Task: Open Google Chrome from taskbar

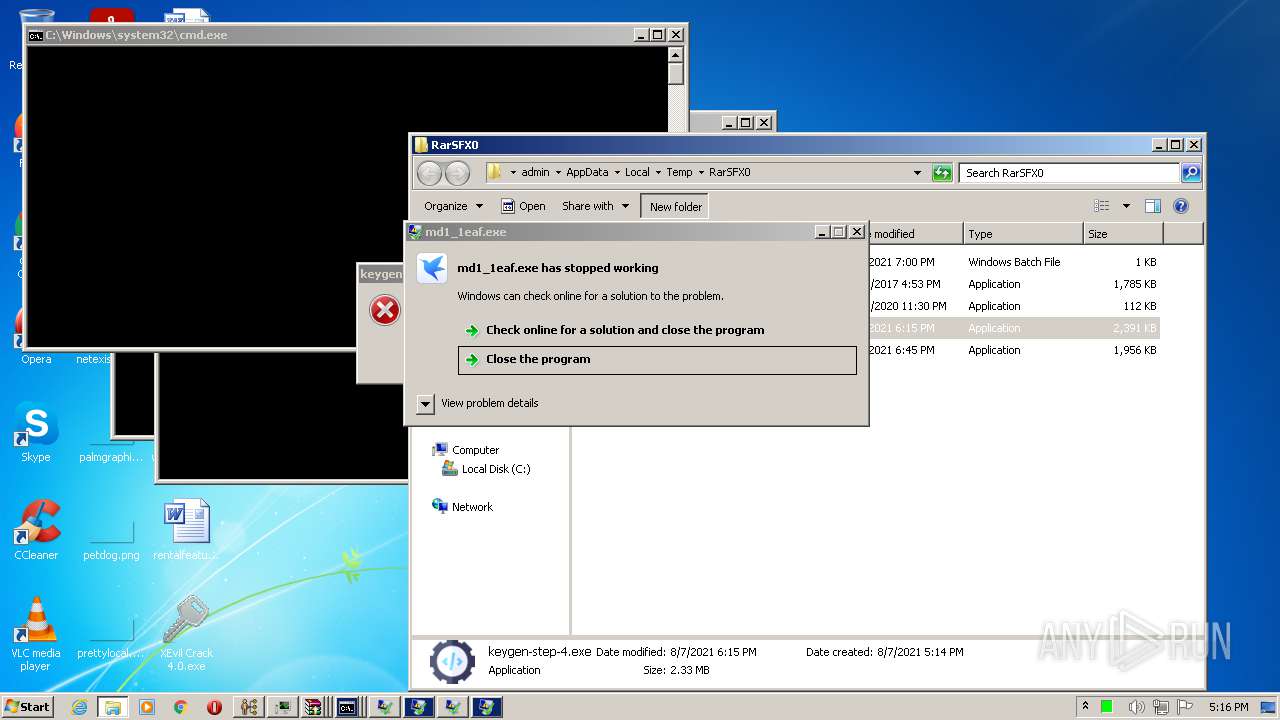Action: tap(181, 707)
